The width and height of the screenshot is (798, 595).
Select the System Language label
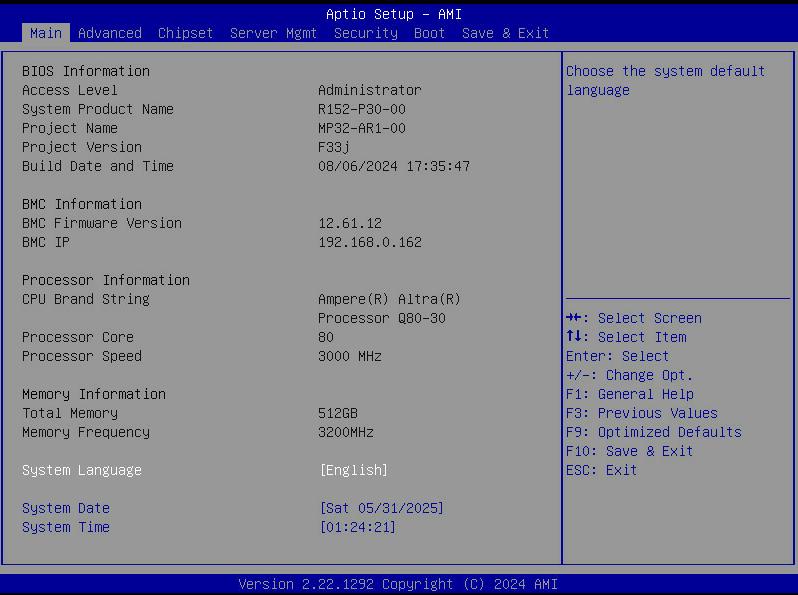coord(81,470)
